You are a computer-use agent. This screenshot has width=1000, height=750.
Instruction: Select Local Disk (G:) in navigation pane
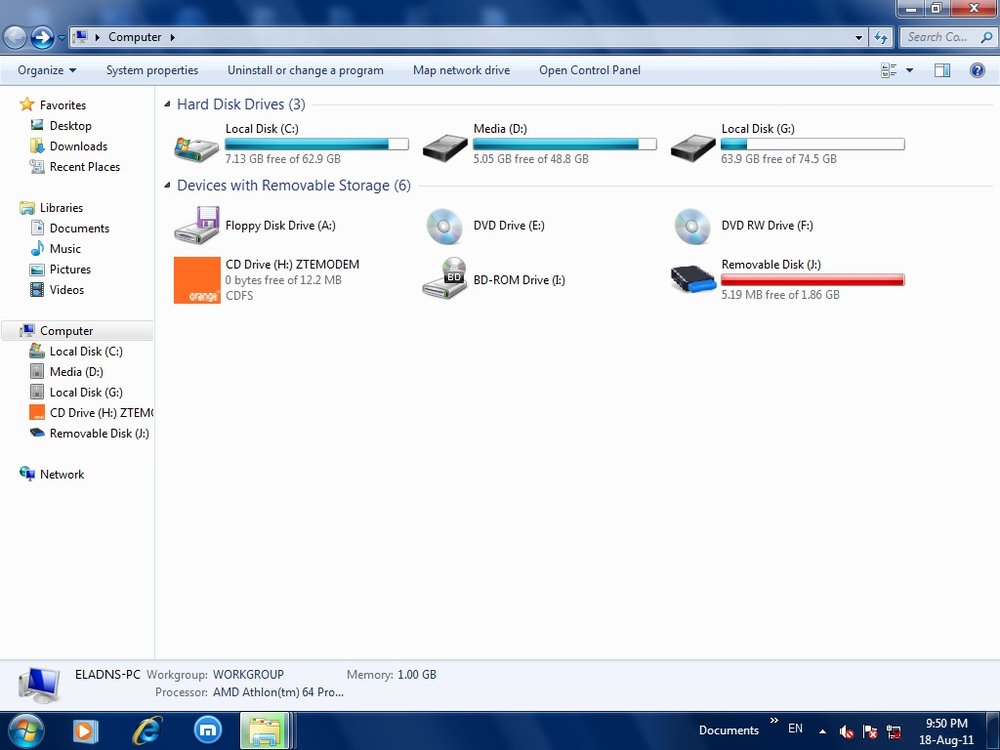click(86, 392)
